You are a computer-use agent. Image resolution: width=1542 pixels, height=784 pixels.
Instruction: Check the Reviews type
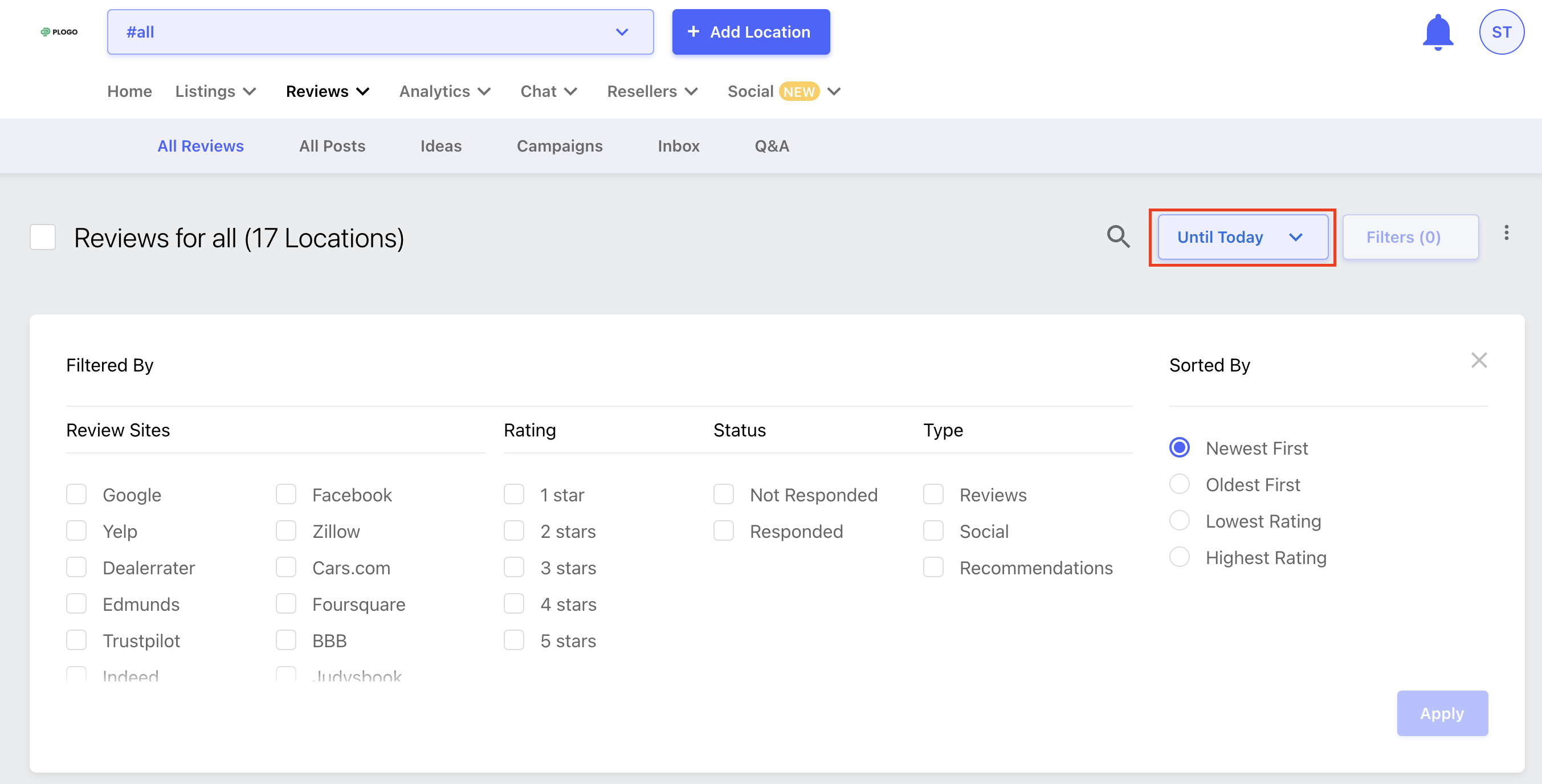(933, 495)
